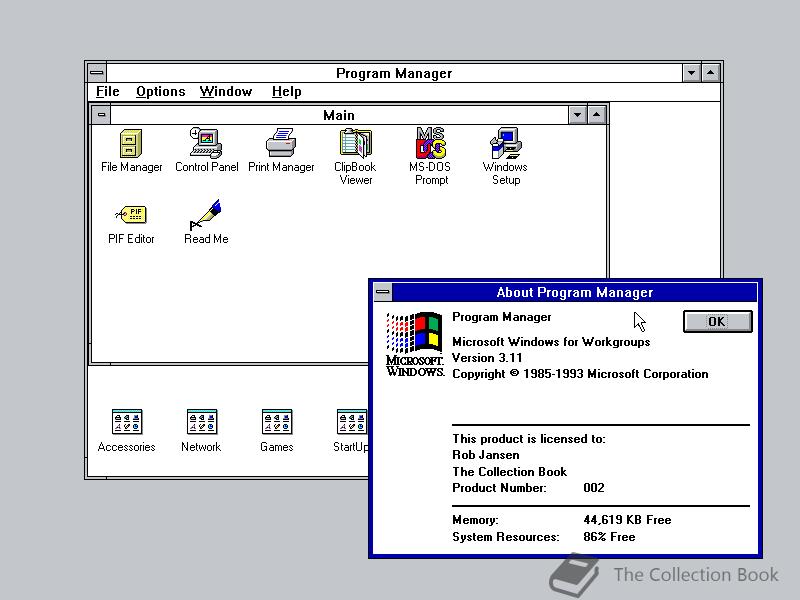The width and height of the screenshot is (800, 600).
Task: Click the Copyright 1985-1993 Microsoft Corporation line
Action: coord(580,374)
